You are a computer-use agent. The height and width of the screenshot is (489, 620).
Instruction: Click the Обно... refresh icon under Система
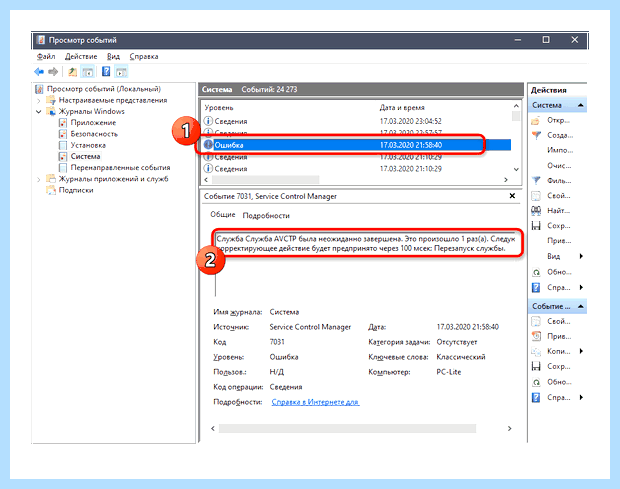click(536, 272)
